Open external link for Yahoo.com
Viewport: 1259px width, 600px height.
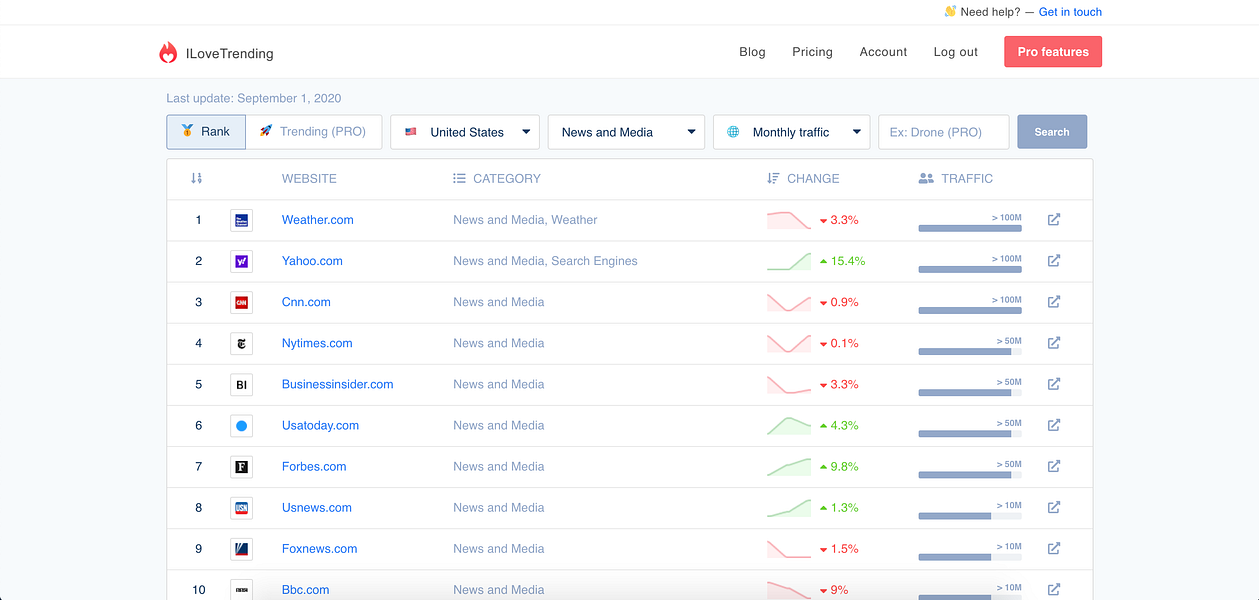pyautogui.click(x=1054, y=260)
